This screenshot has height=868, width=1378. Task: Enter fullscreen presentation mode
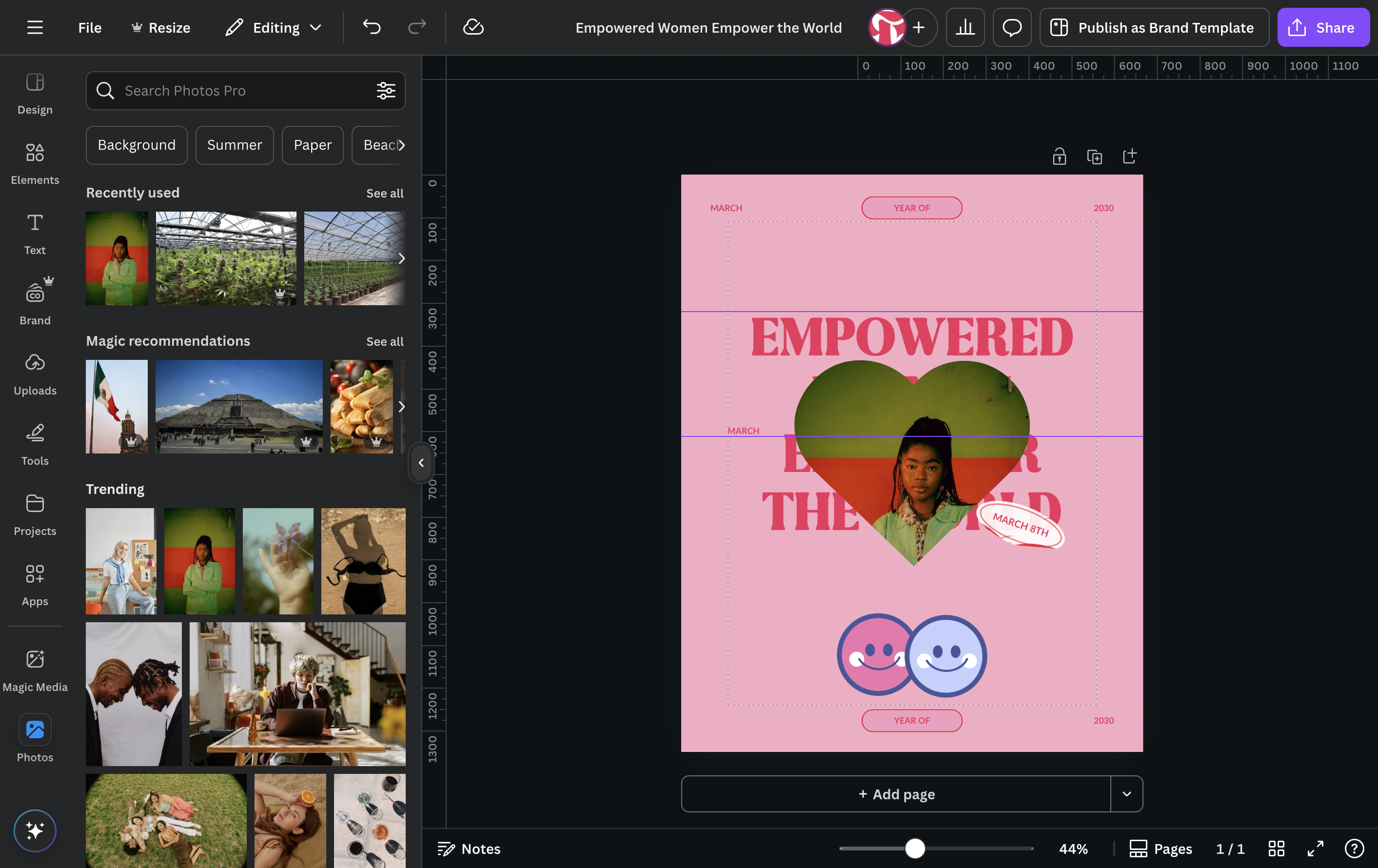click(x=1316, y=848)
